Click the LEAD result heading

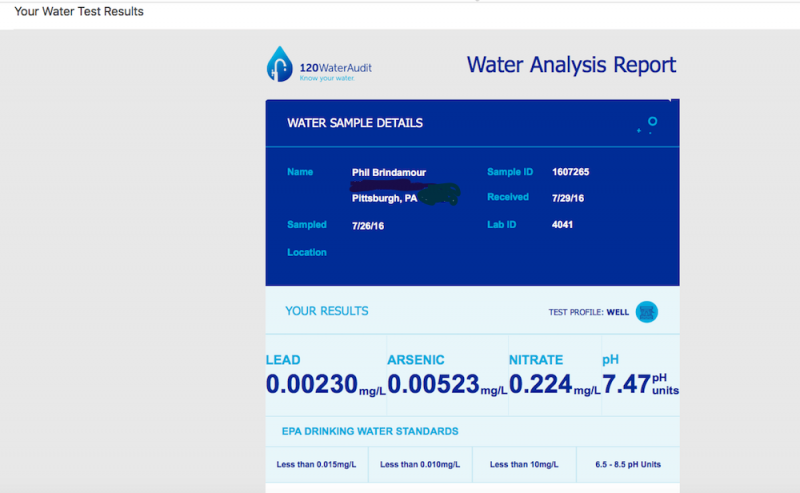tap(283, 360)
